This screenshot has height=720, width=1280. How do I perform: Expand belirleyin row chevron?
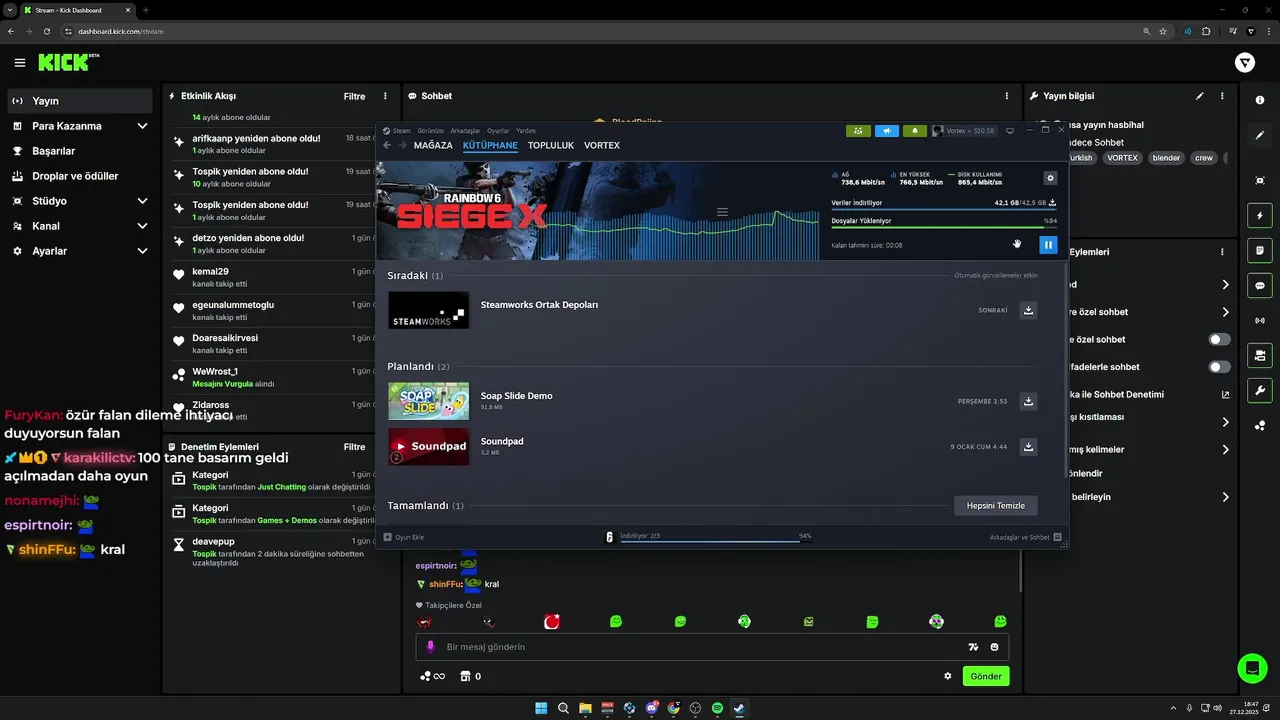click(1226, 497)
